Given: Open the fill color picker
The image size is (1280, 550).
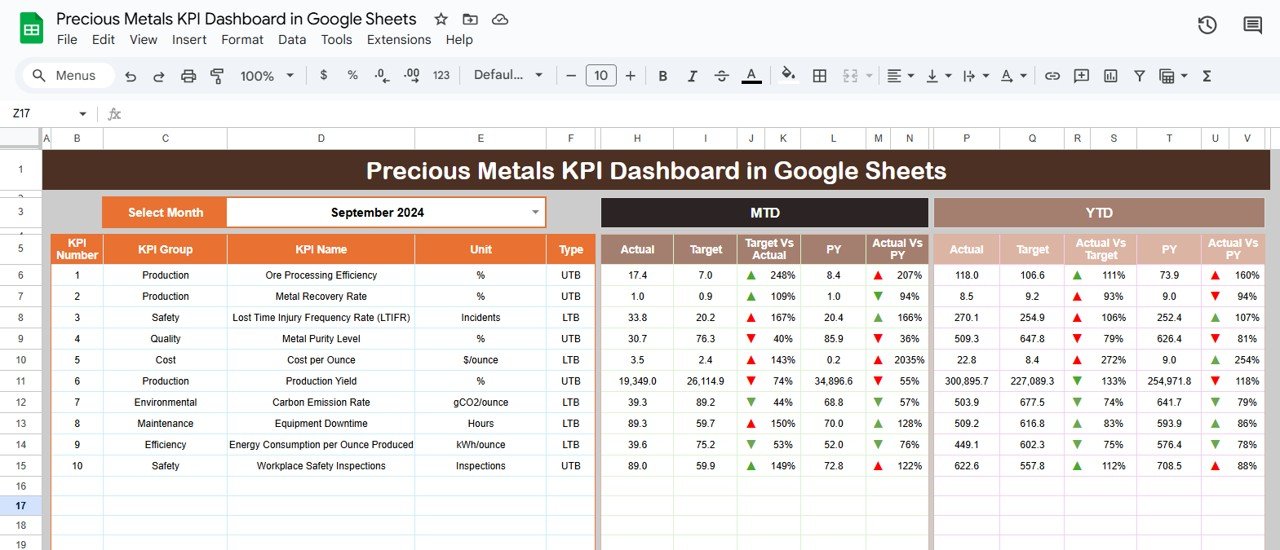Looking at the screenshot, I should pyautogui.click(x=789, y=75).
